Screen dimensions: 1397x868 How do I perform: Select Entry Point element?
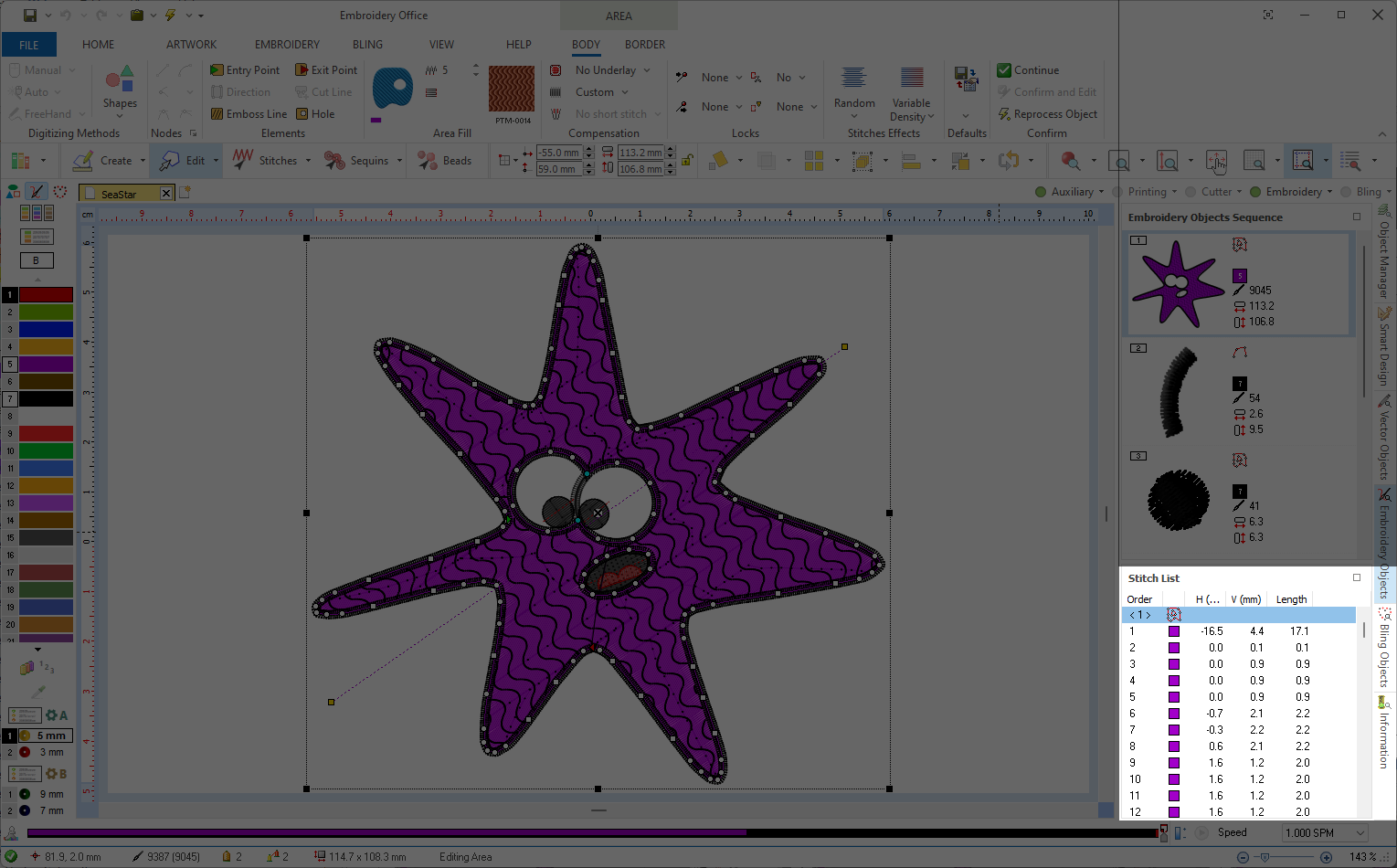[245, 70]
